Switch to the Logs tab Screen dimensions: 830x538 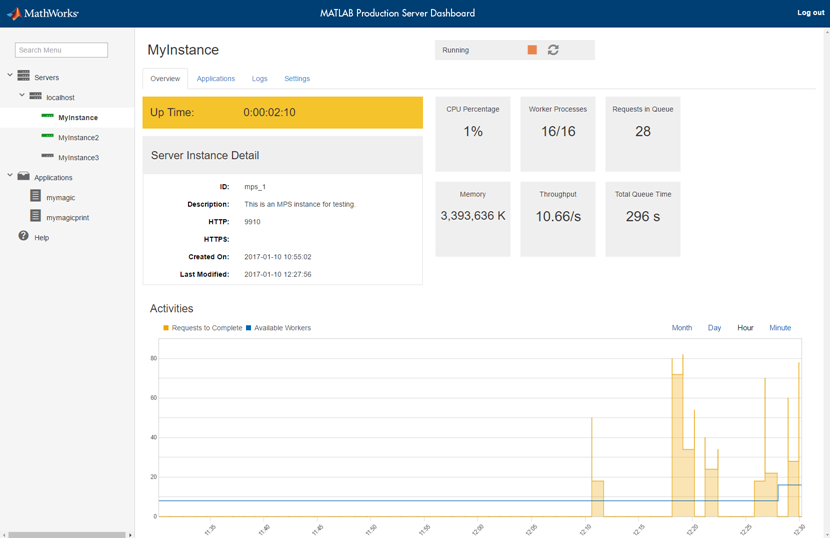point(259,78)
